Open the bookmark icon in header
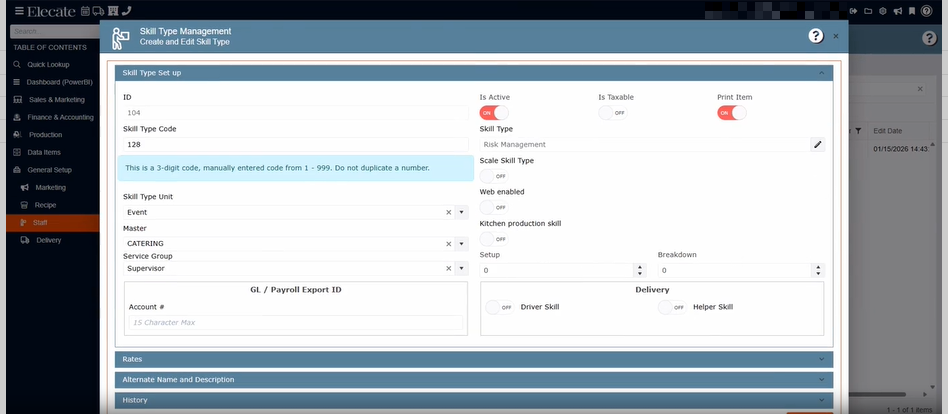948x414 pixels. [912, 11]
